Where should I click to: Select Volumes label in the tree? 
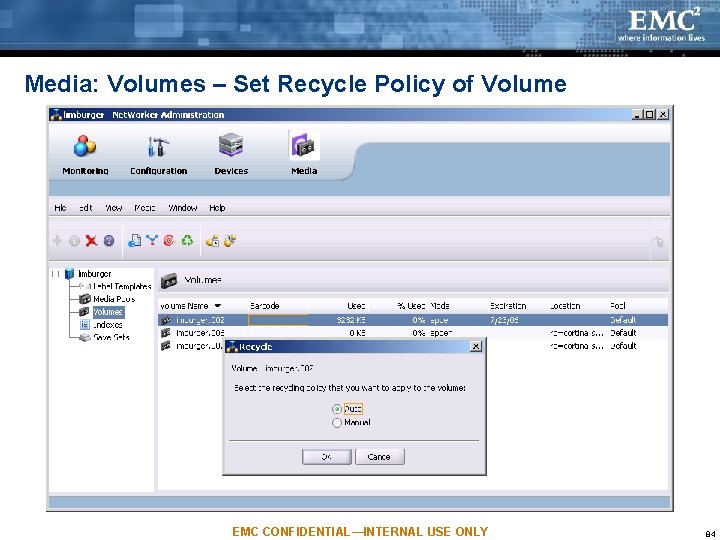pyautogui.click(x=108, y=312)
